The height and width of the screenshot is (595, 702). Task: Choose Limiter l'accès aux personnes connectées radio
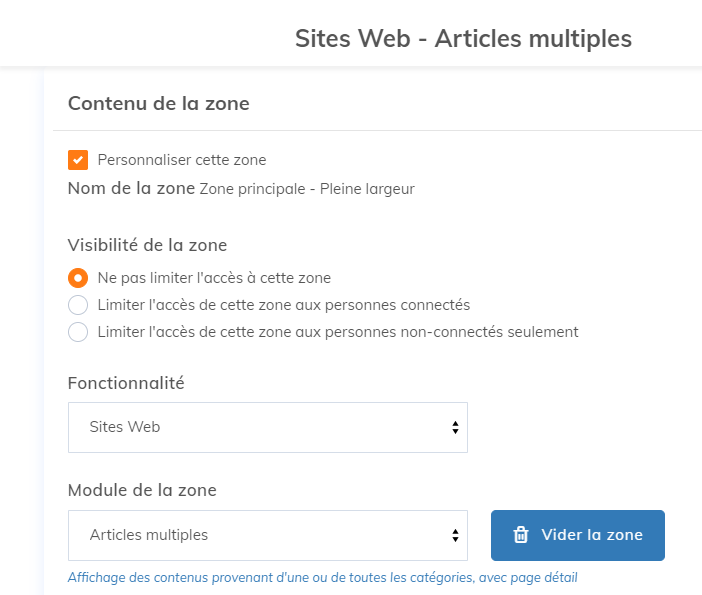click(x=78, y=305)
